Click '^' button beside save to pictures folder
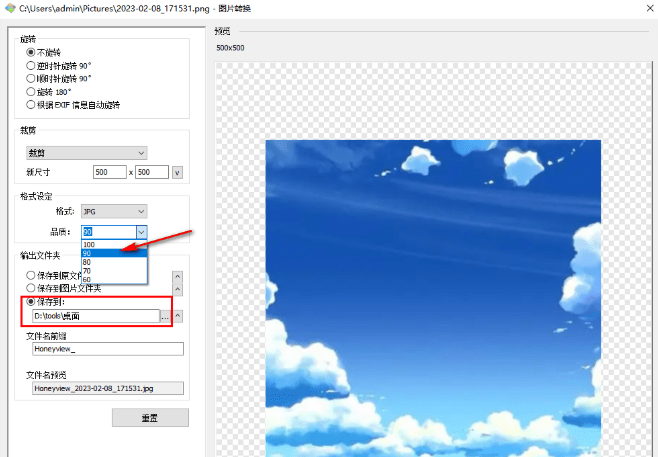 178,289
